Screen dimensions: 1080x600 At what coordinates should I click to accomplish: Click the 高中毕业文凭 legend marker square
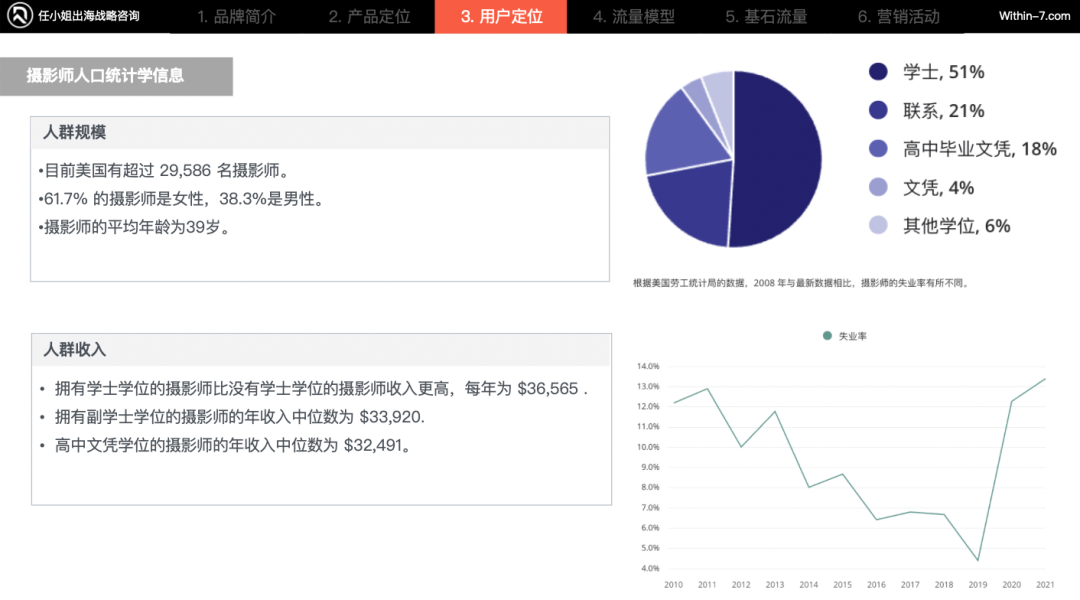click(877, 148)
